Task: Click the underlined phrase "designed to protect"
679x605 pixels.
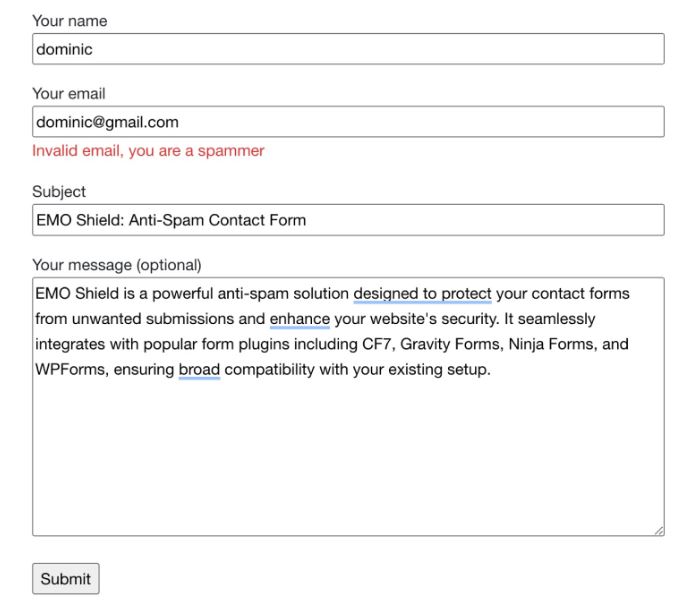Action: point(423,294)
